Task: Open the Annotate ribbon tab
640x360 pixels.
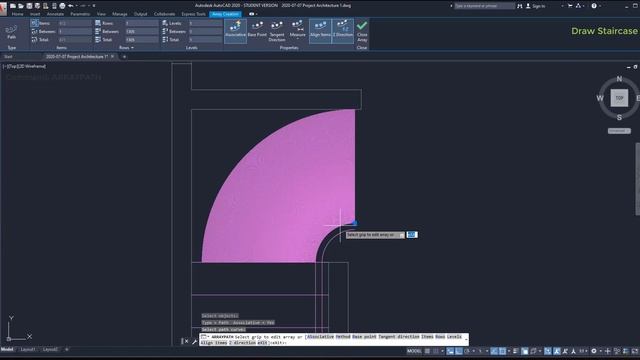Action: pos(55,14)
